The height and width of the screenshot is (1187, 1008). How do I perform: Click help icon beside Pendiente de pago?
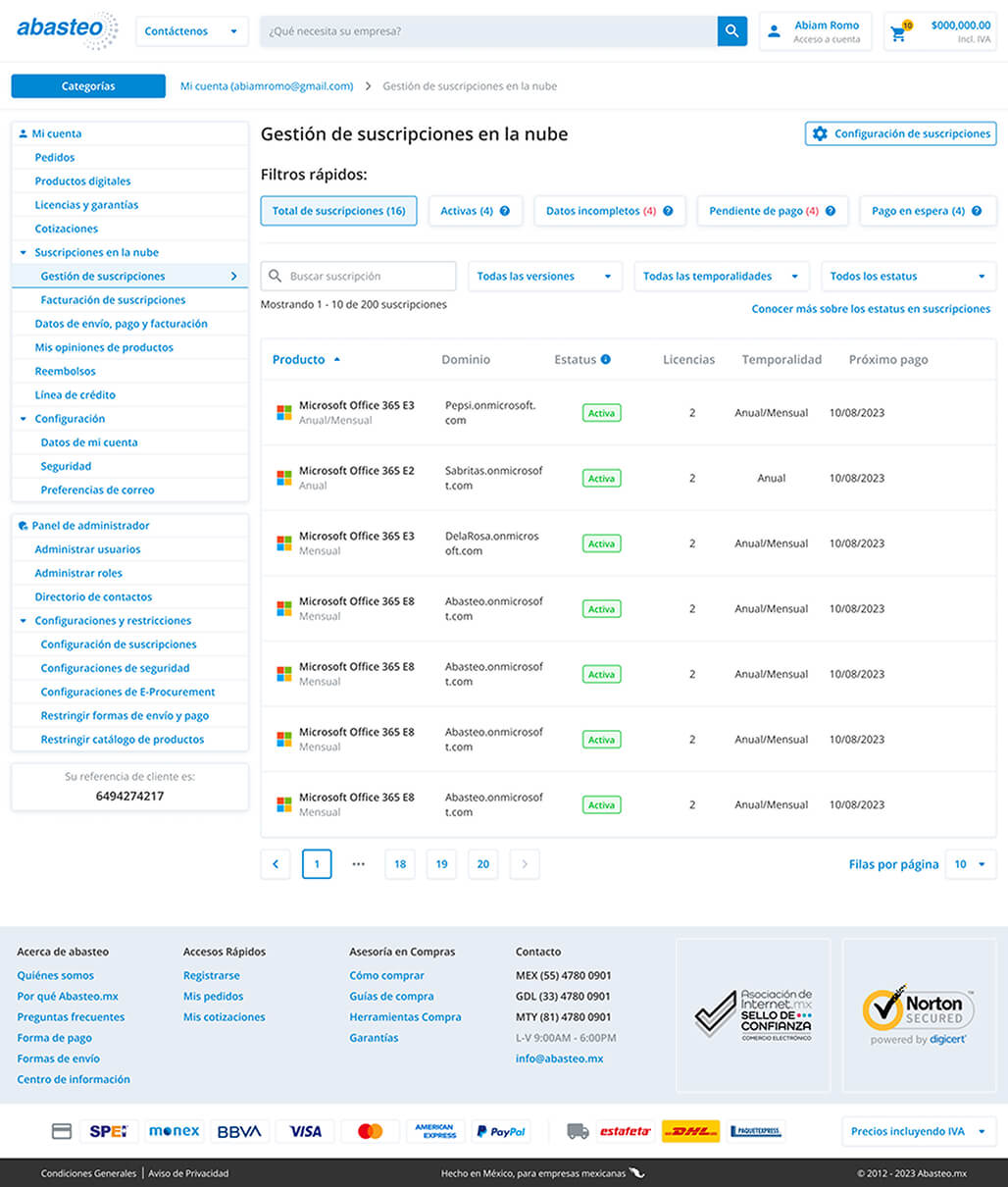[x=831, y=211]
